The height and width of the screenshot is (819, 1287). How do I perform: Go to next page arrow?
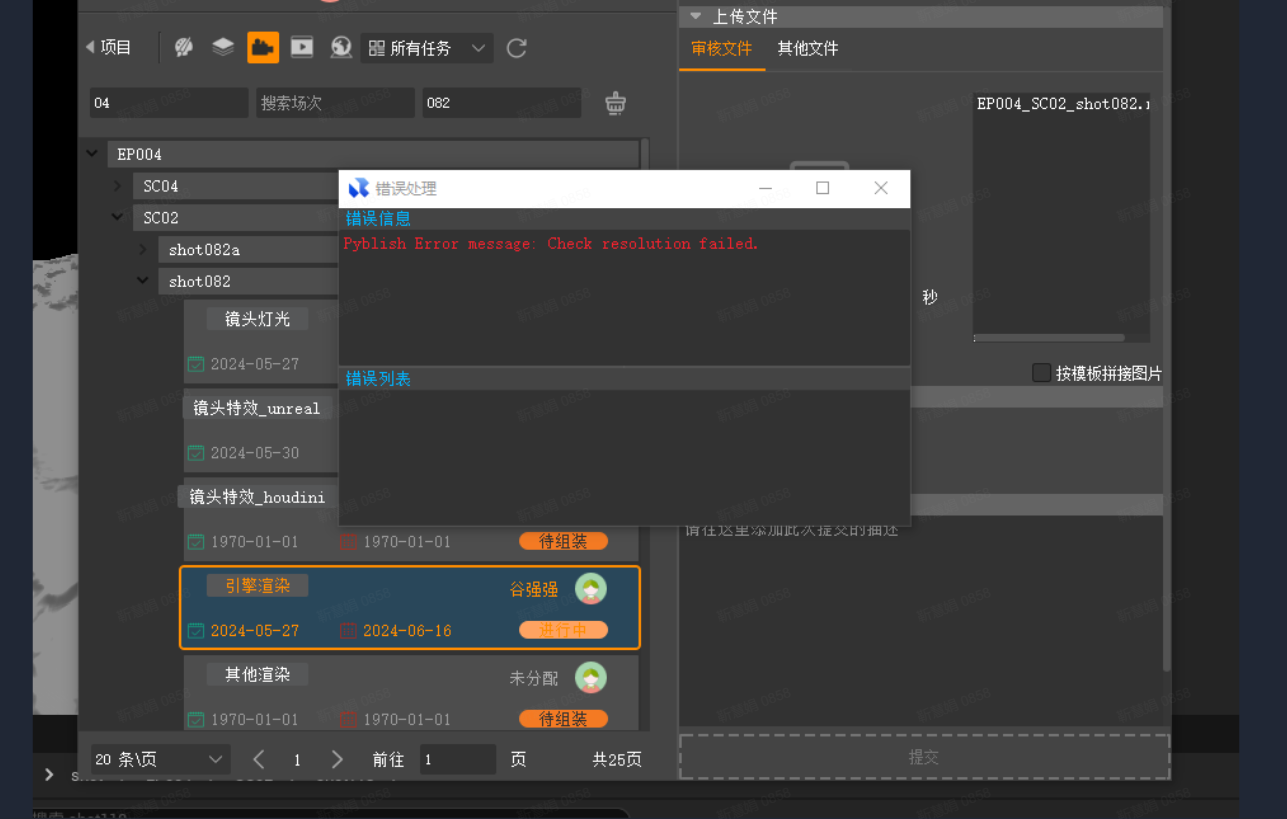337,760
